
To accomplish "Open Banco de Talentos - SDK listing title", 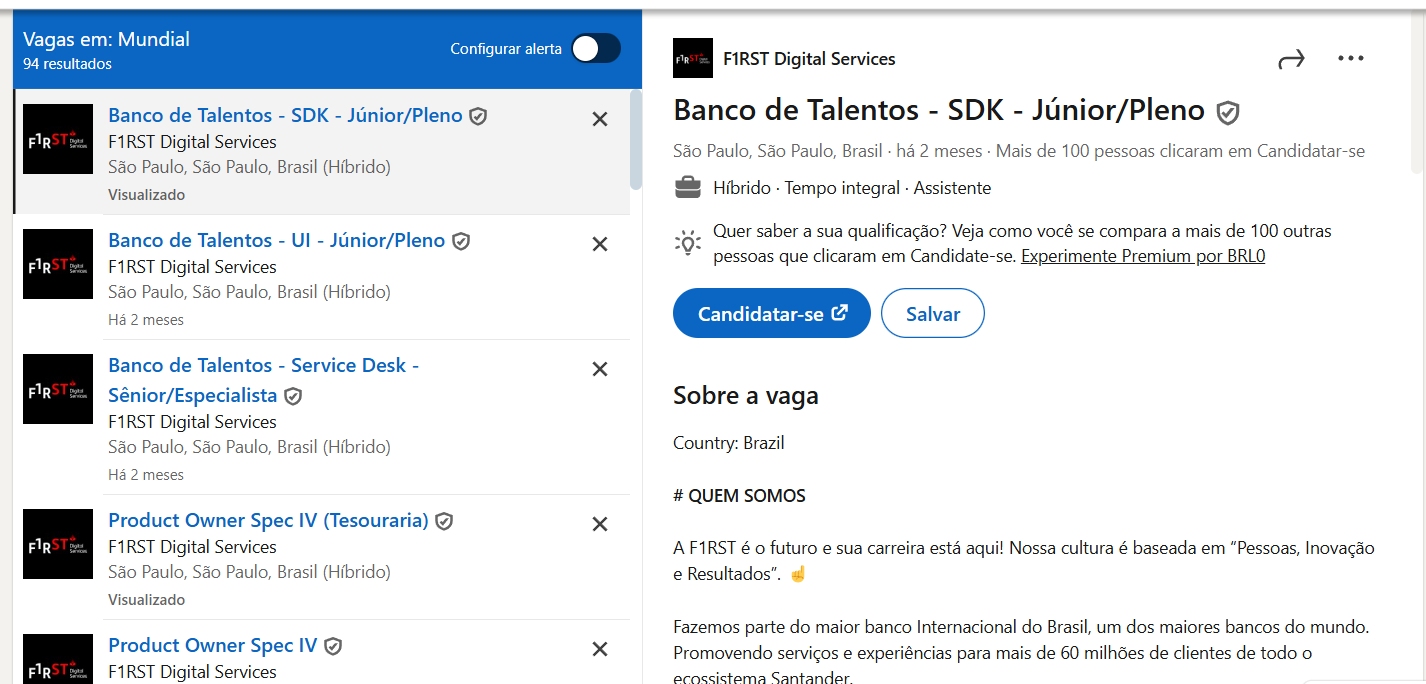I will [x=285, y=115].
